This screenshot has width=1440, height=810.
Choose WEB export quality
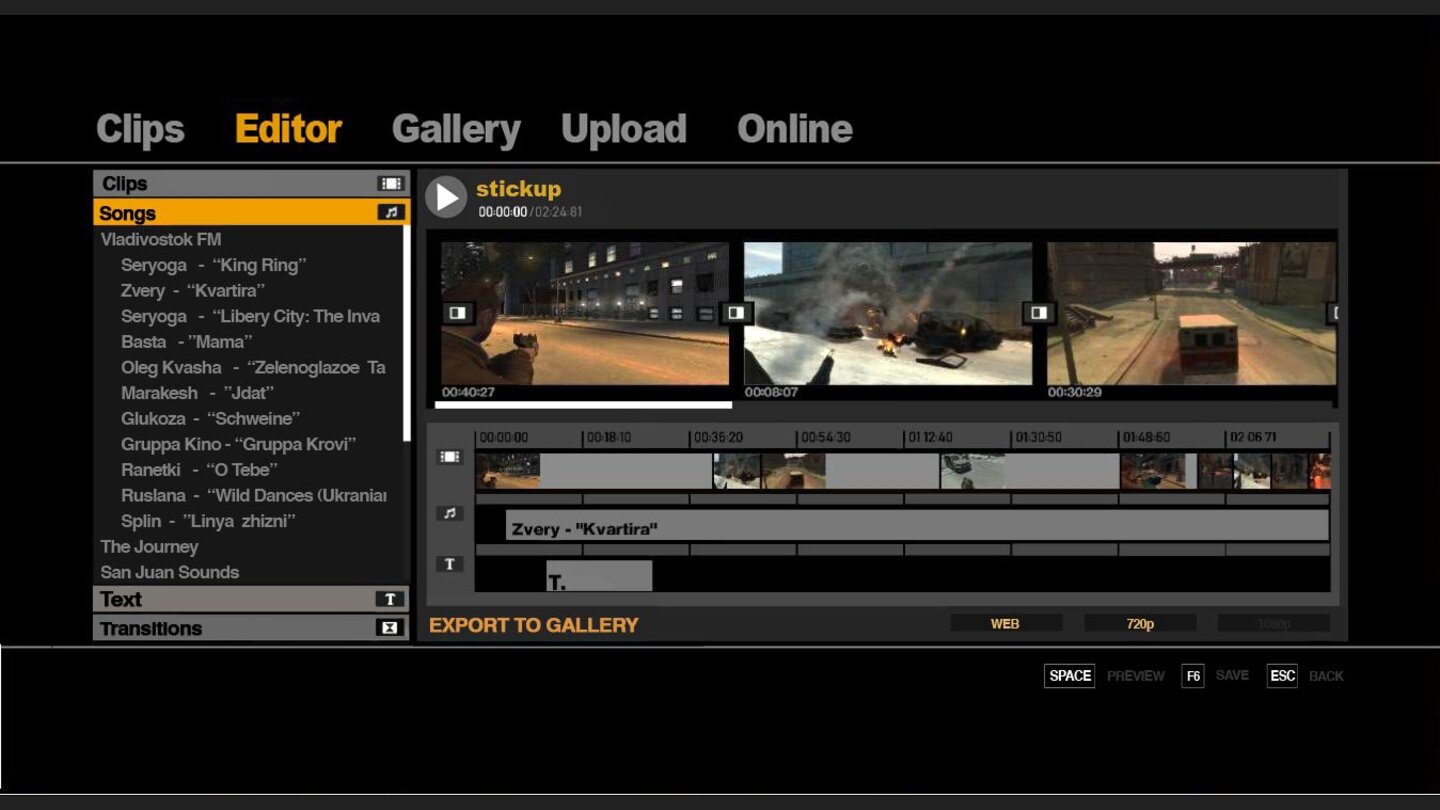click(x=1005, y=623)
